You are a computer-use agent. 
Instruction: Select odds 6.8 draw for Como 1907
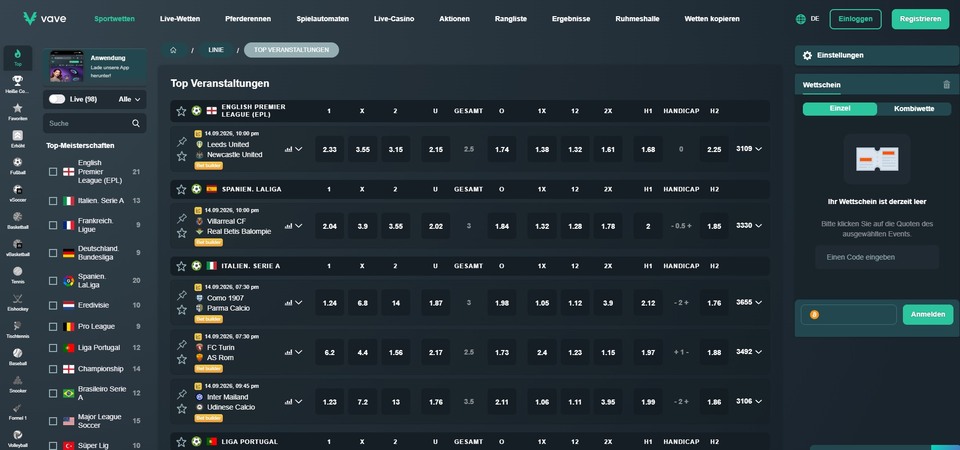[x=362, y=302]
